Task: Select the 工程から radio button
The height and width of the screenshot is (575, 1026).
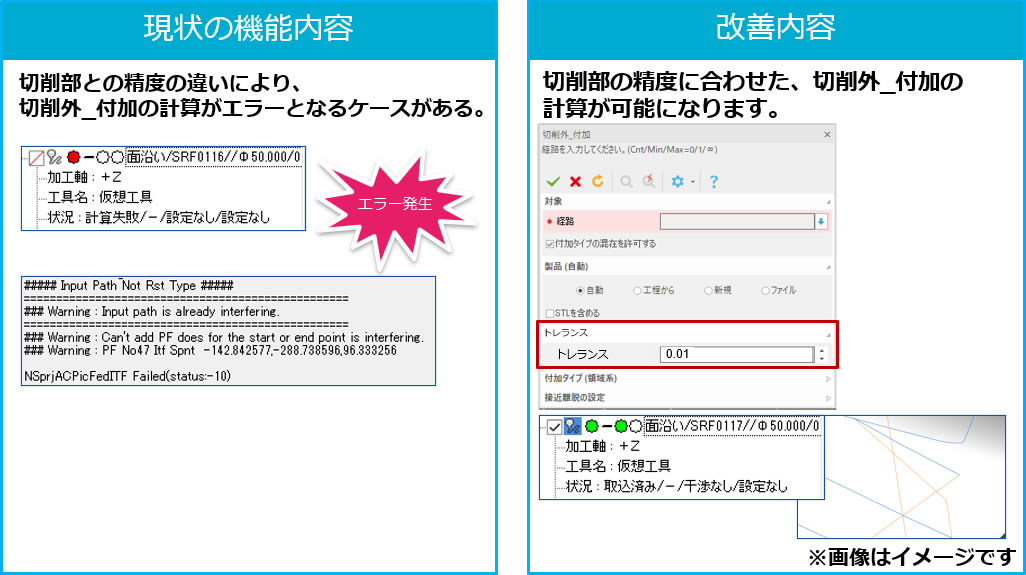Action: (637, 290)
